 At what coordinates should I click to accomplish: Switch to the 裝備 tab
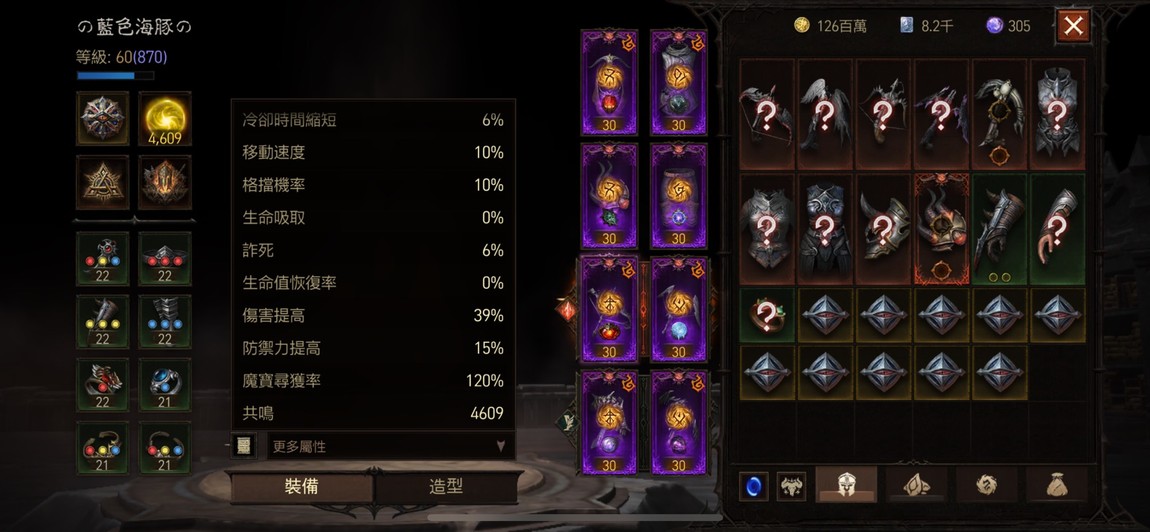[x=301, y=487]
